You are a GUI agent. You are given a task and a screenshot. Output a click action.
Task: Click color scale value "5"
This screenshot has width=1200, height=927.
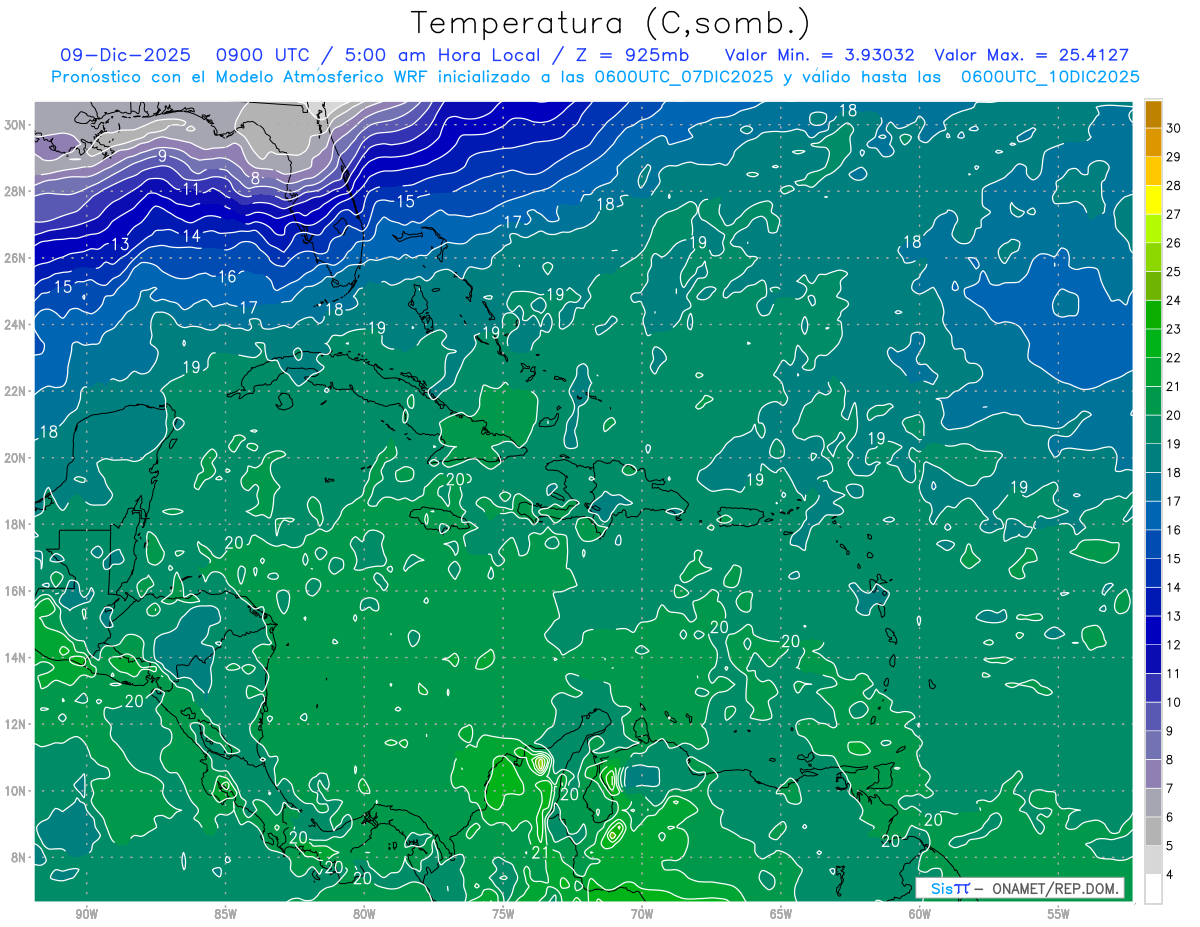(x=1170, y=846)
